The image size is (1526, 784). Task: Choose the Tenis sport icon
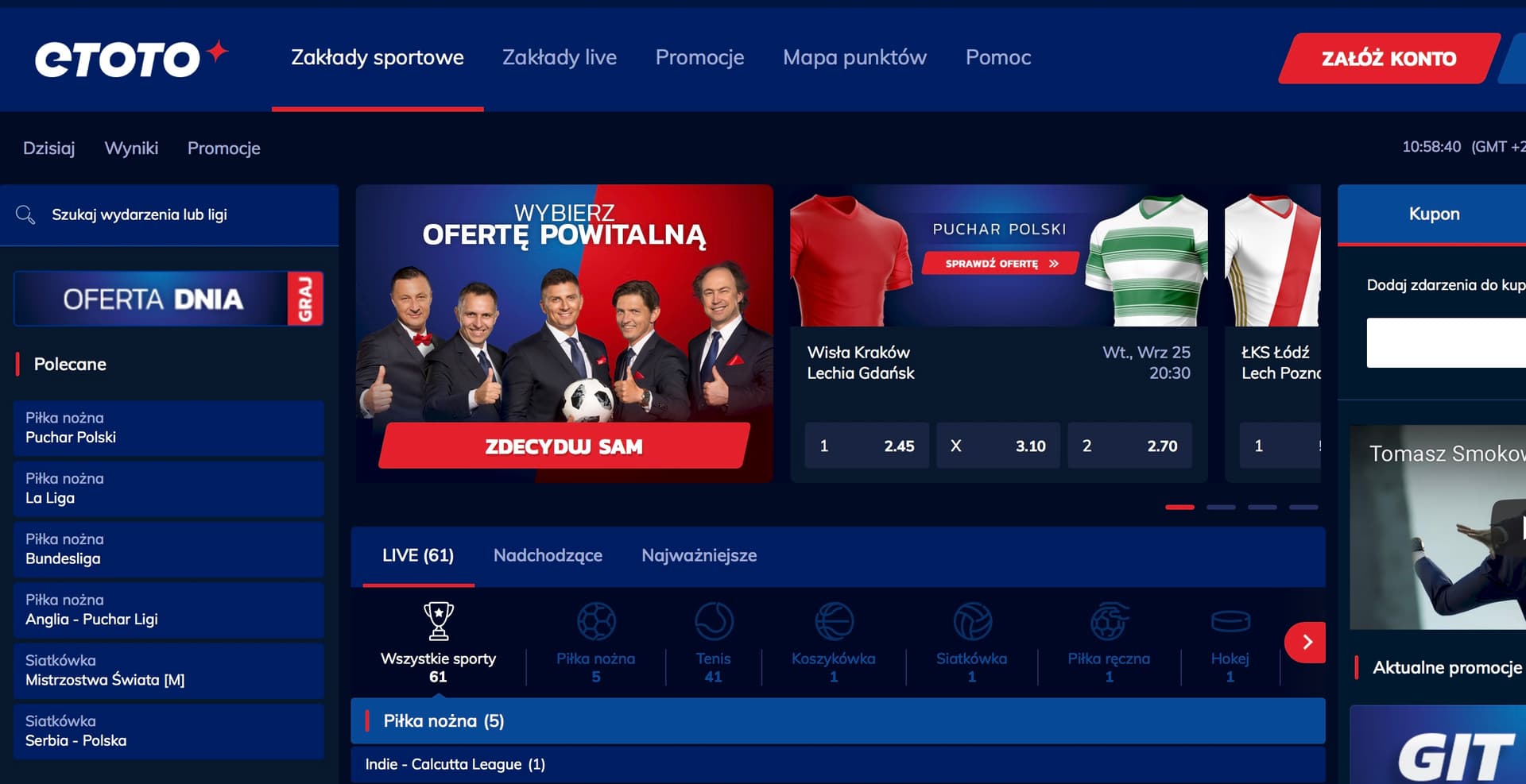pyautogui.click(x=714, y=621)
